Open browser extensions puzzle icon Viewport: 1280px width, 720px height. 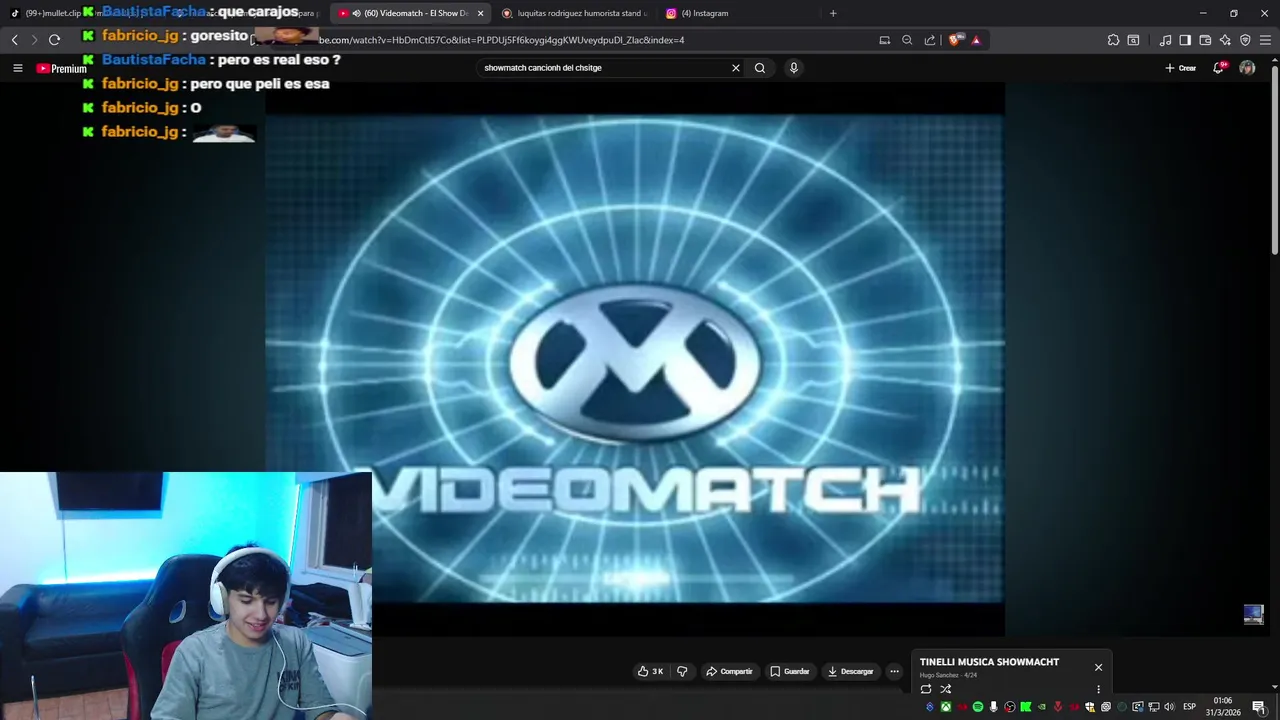coord(1113,40)
